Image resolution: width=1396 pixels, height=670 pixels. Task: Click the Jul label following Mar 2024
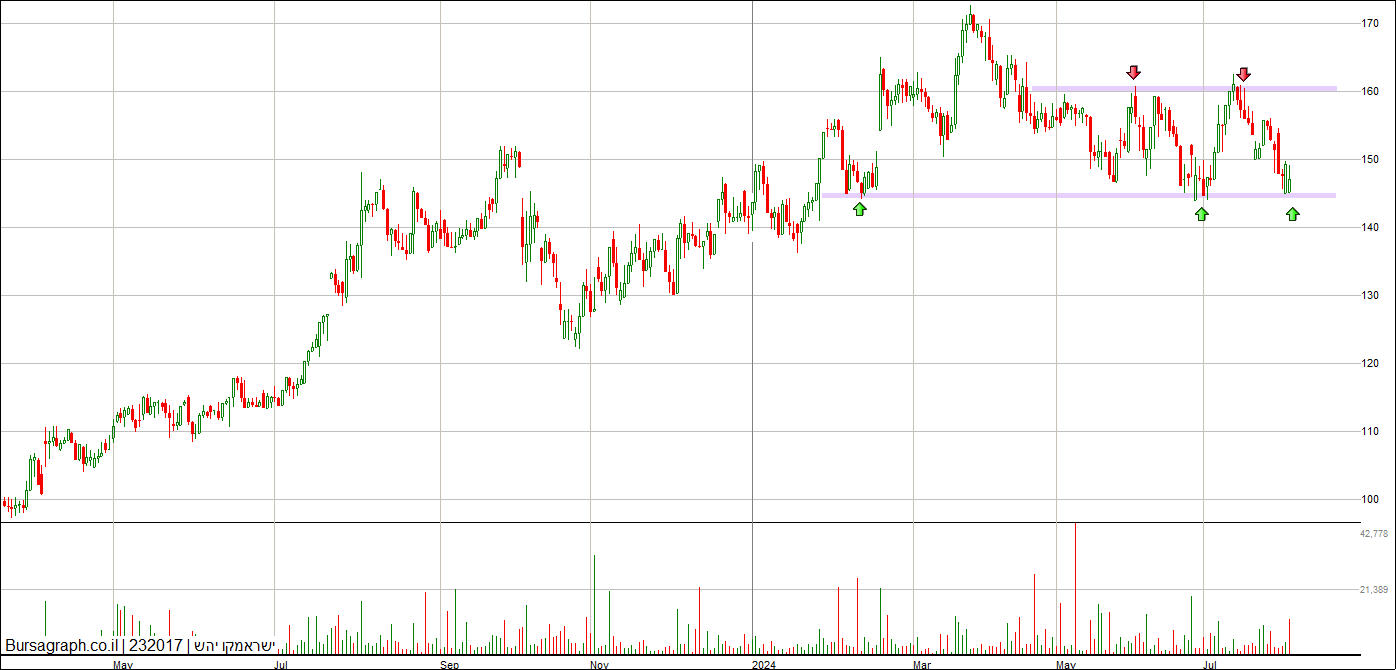1210,664
